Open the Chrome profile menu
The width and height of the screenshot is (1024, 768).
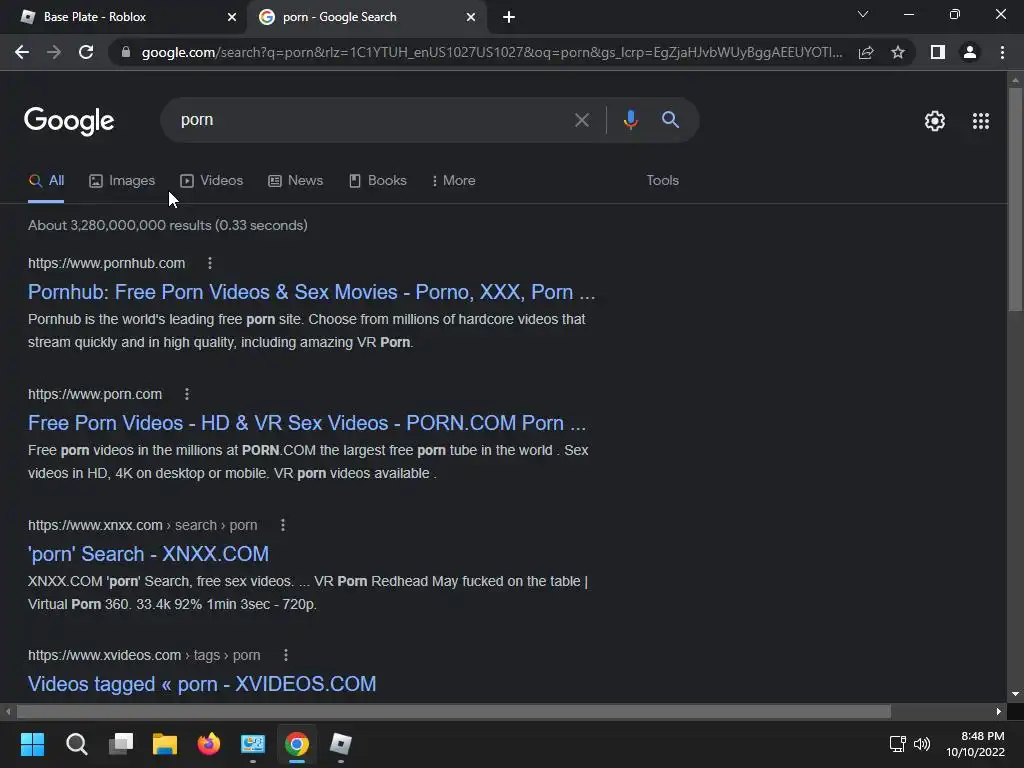pyautogui.click(x=970, y=52)
